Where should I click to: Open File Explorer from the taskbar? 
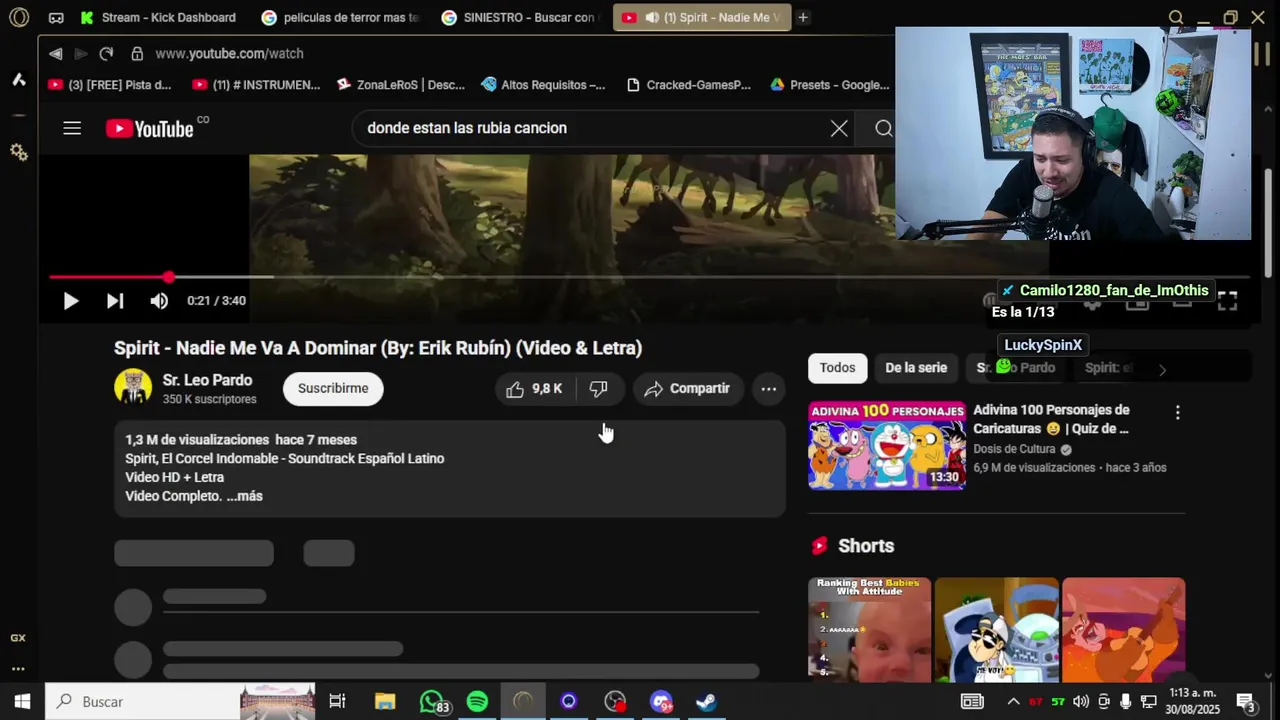tap(385, 702)
